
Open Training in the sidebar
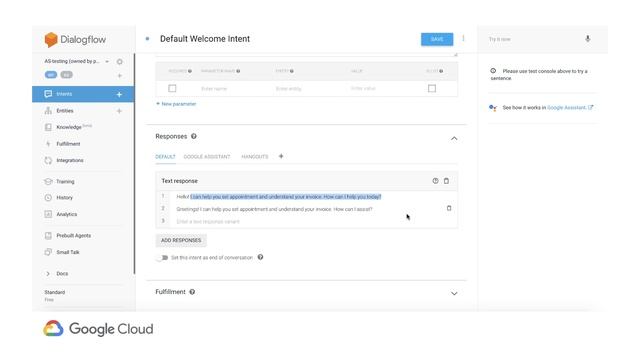[65, 181]
